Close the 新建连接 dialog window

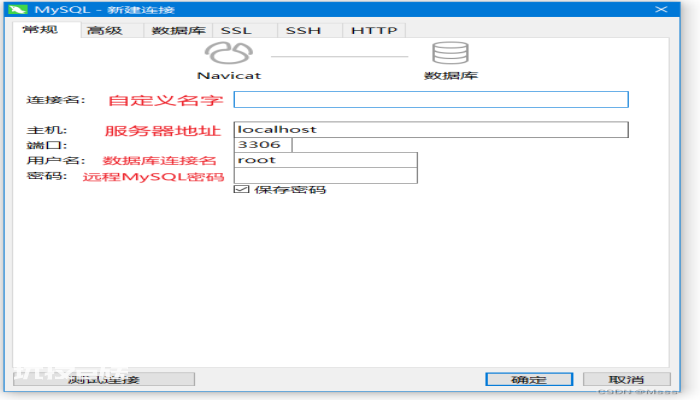(661, 9)
